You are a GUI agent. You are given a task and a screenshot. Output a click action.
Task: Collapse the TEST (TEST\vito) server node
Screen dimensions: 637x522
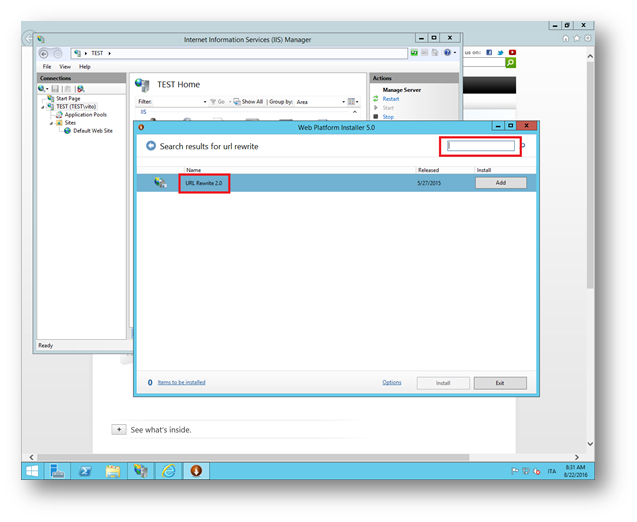click(x=43, y=107)
